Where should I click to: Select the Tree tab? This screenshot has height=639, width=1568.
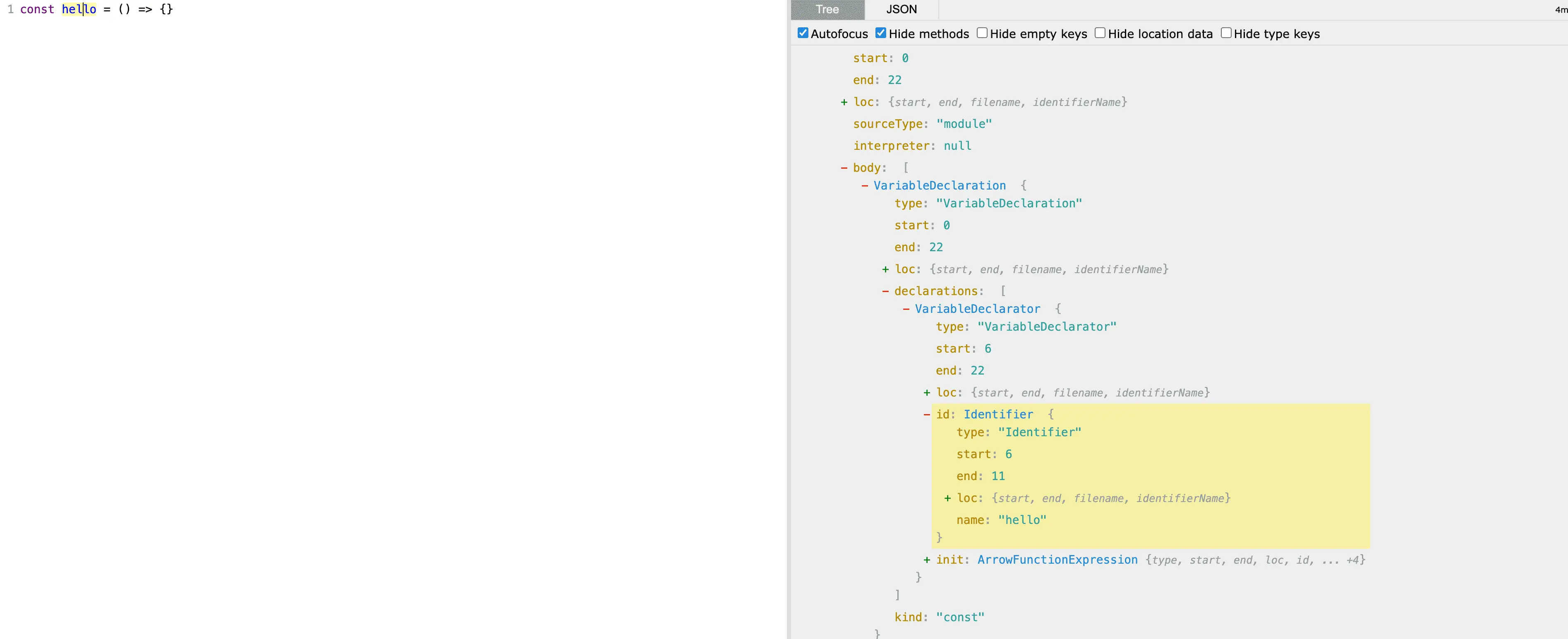(827, 10)
